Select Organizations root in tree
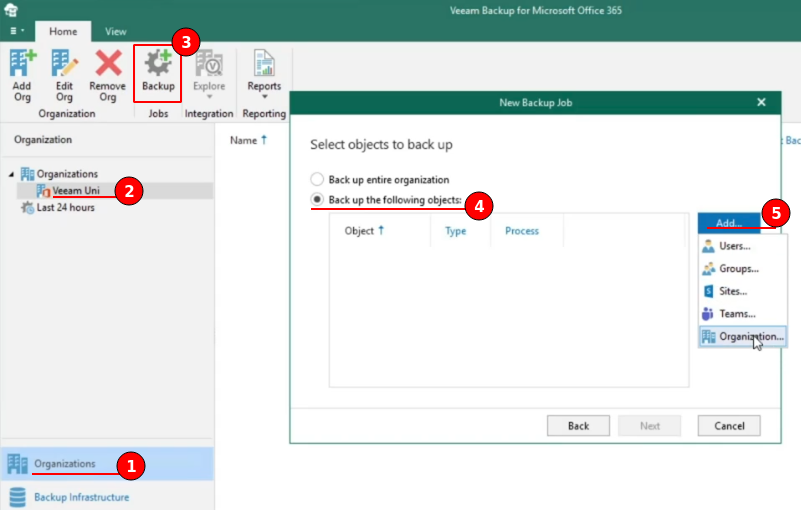Screen dimensions: 801x510 click(67, 174)
